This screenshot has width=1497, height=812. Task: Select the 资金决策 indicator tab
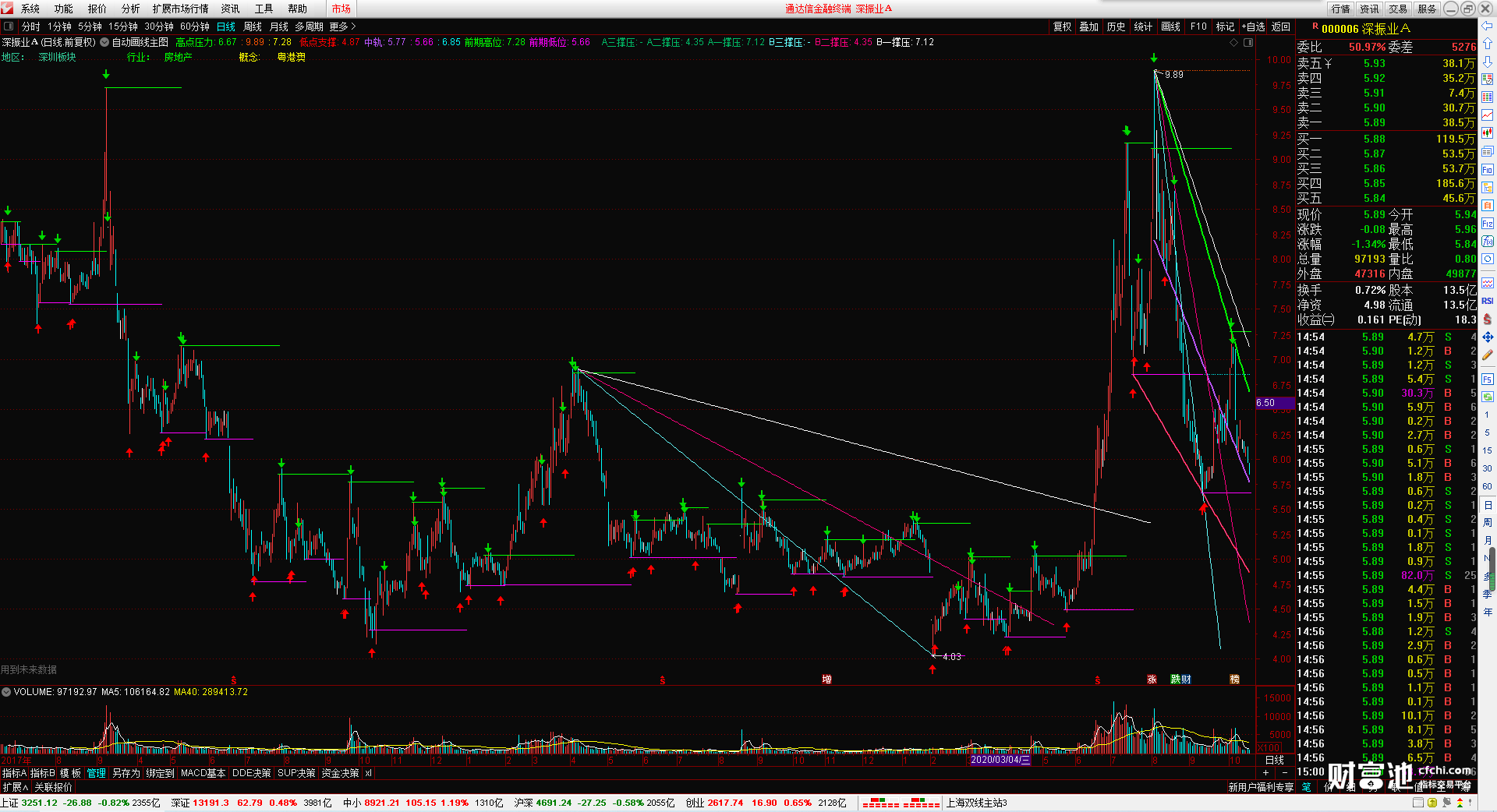point(340,773)
